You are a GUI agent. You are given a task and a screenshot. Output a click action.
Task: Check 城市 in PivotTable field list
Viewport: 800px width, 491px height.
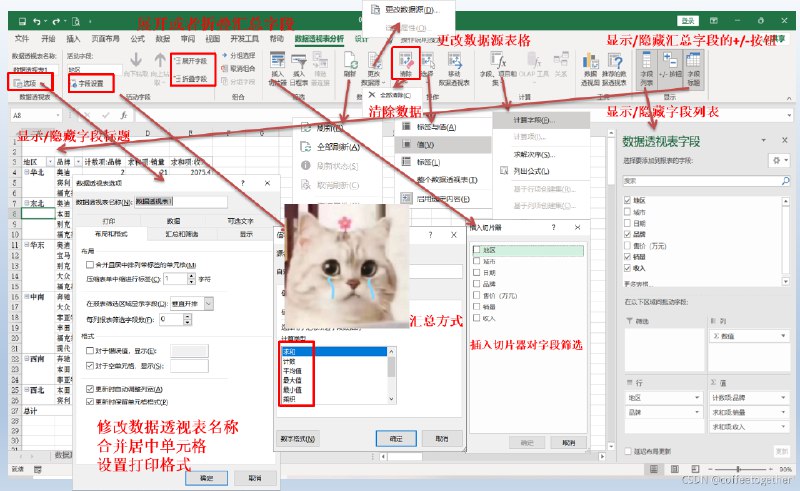[628, 212]
